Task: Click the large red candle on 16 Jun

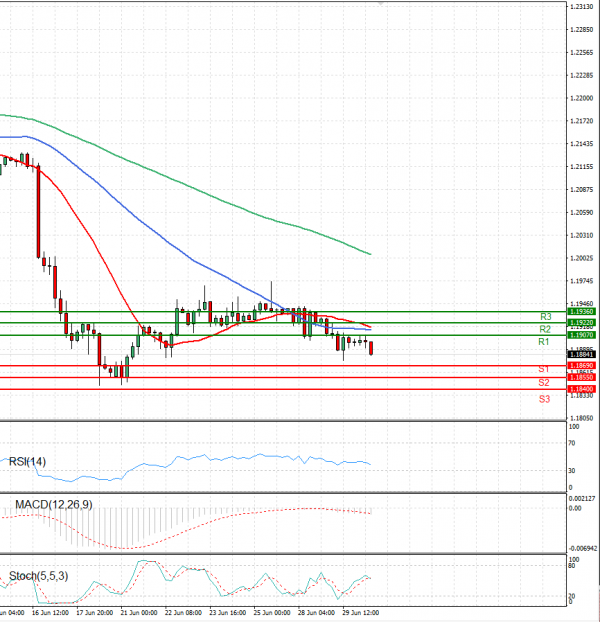Action: [x=38, y=212]
